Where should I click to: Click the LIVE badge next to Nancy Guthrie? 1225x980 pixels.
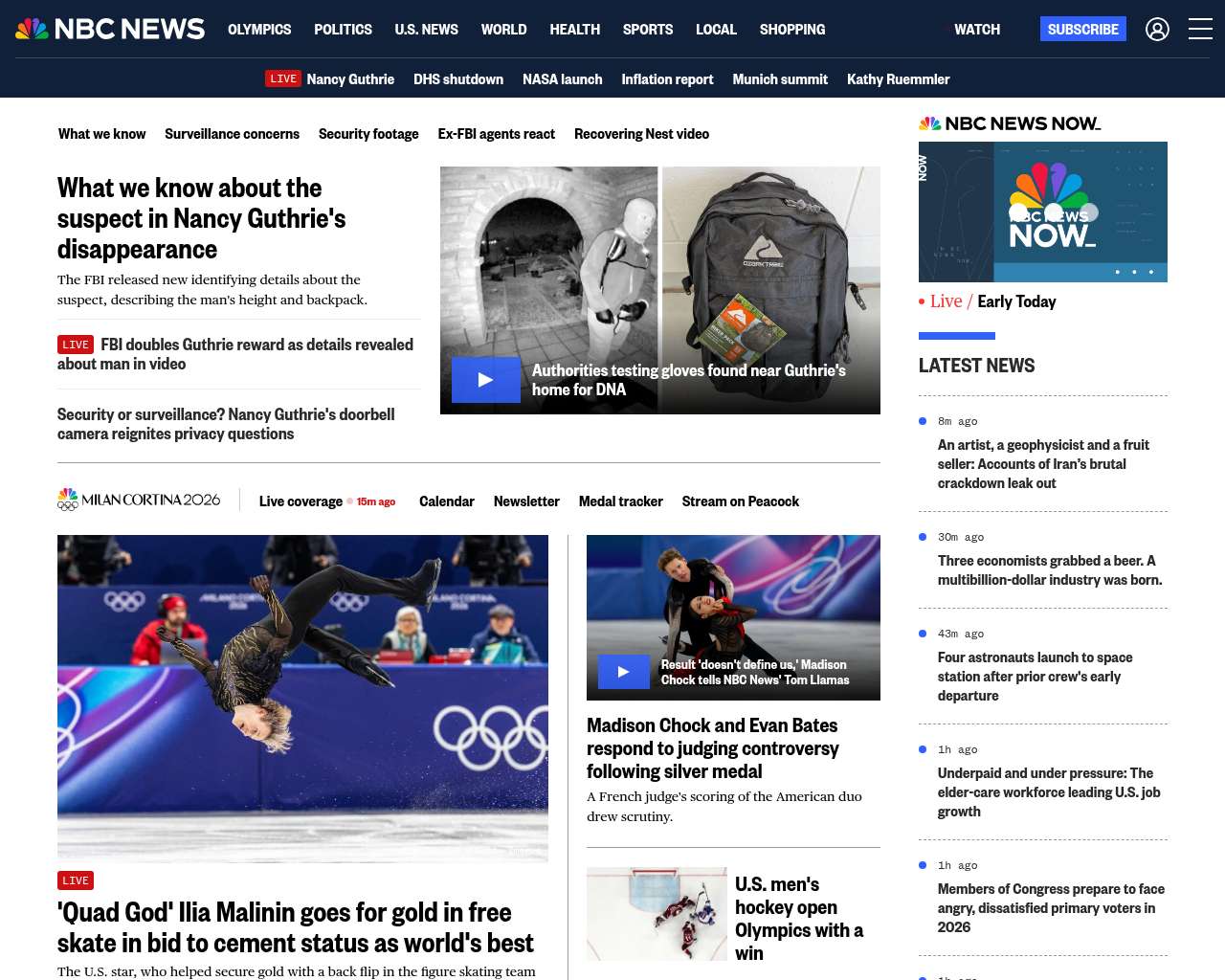(x=283, y=78)
